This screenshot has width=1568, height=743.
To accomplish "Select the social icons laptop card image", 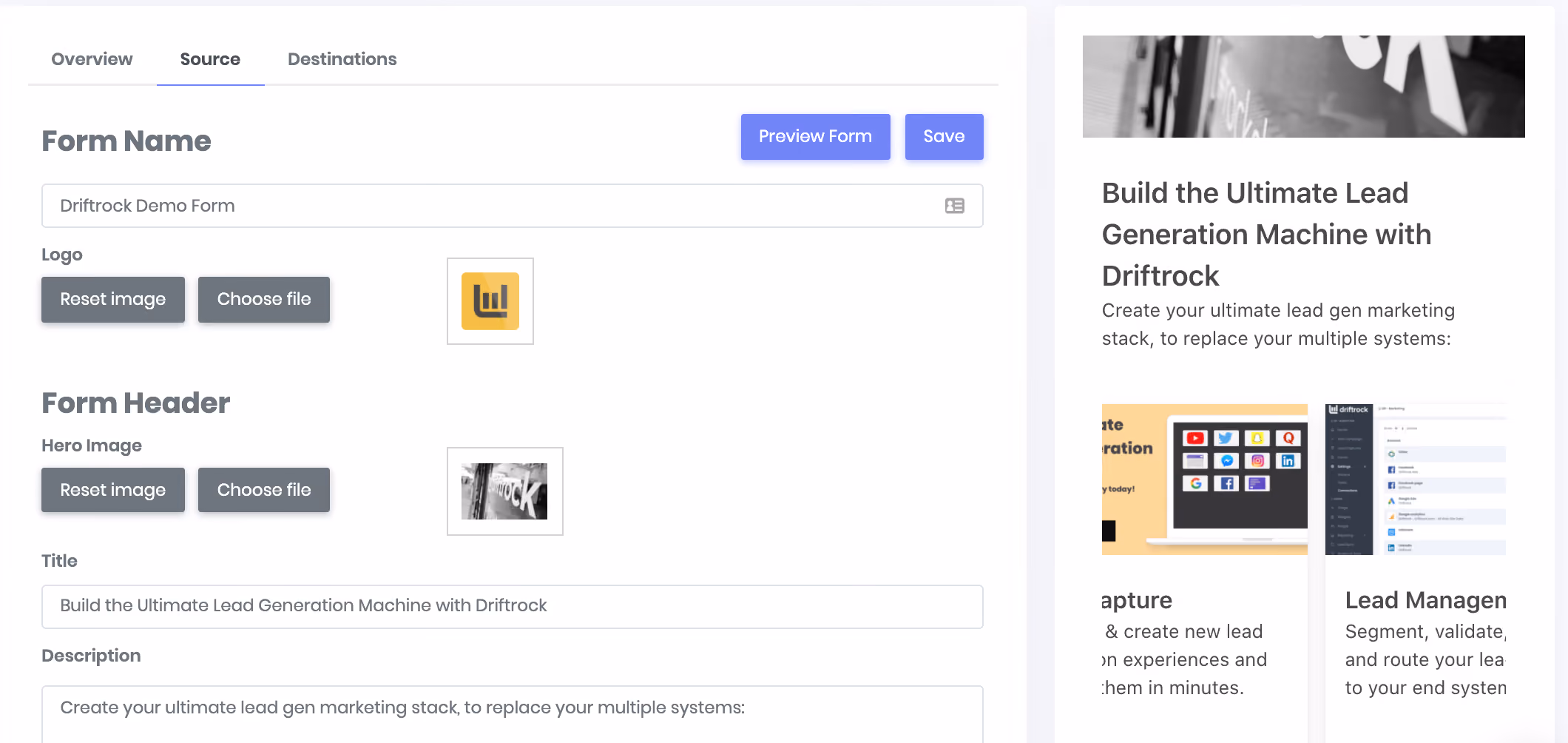I will (1204, 479).
